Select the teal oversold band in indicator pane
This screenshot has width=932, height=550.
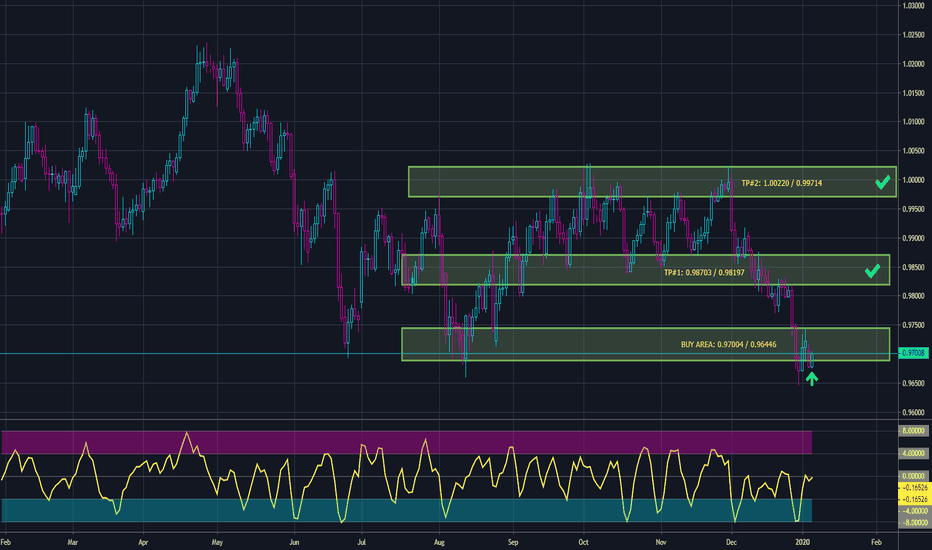tap(407, 511)
